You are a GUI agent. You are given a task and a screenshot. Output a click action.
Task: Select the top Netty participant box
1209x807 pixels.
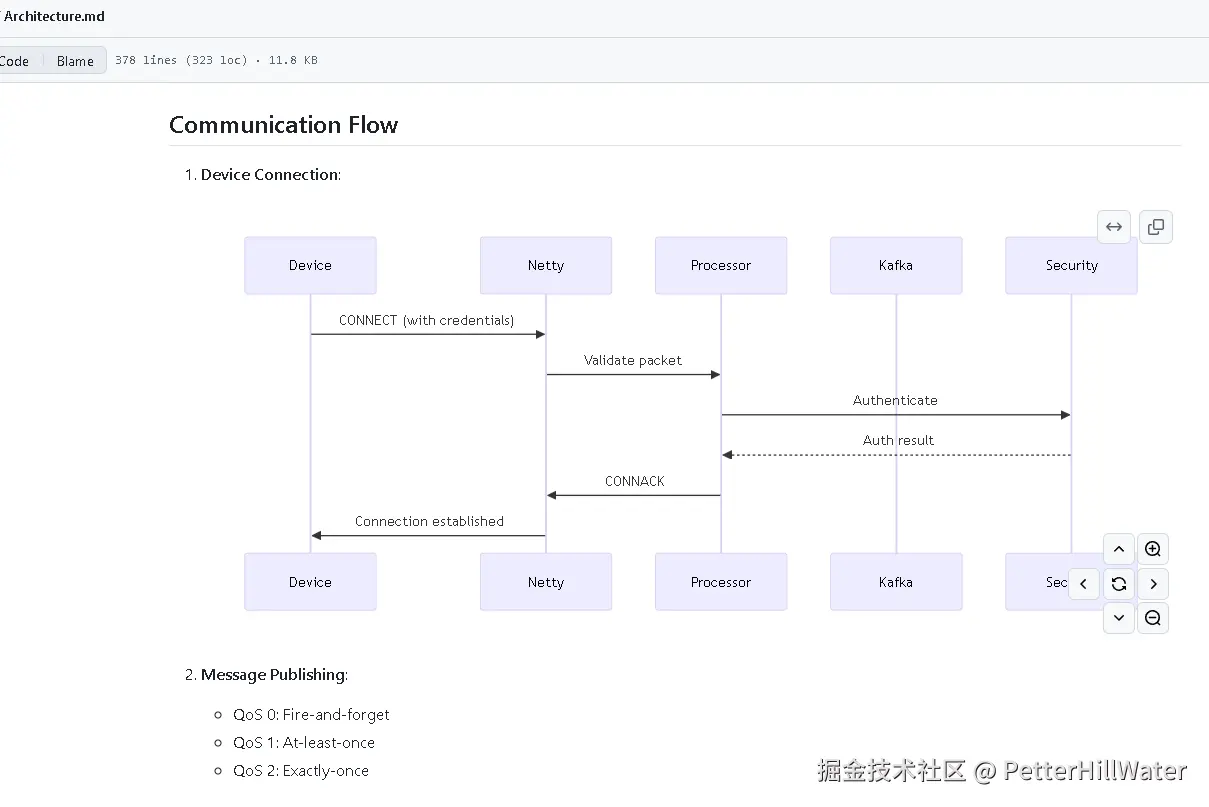(546, 265)
